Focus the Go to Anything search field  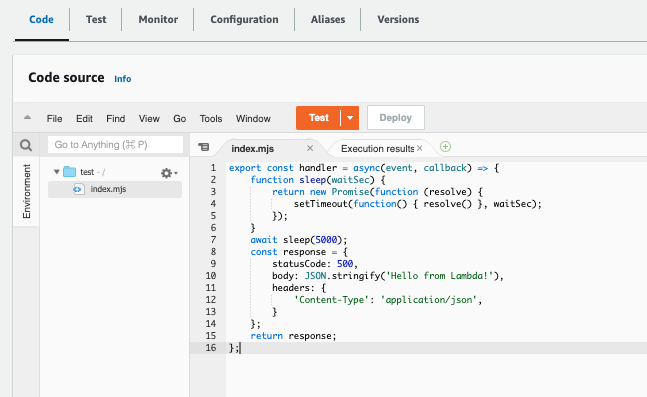click(115, 145)
